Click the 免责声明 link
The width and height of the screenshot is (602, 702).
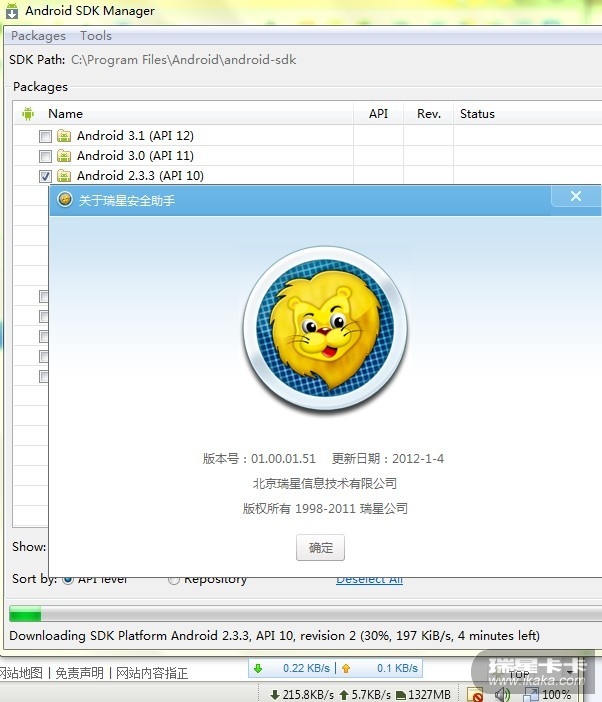click(79, 672)
